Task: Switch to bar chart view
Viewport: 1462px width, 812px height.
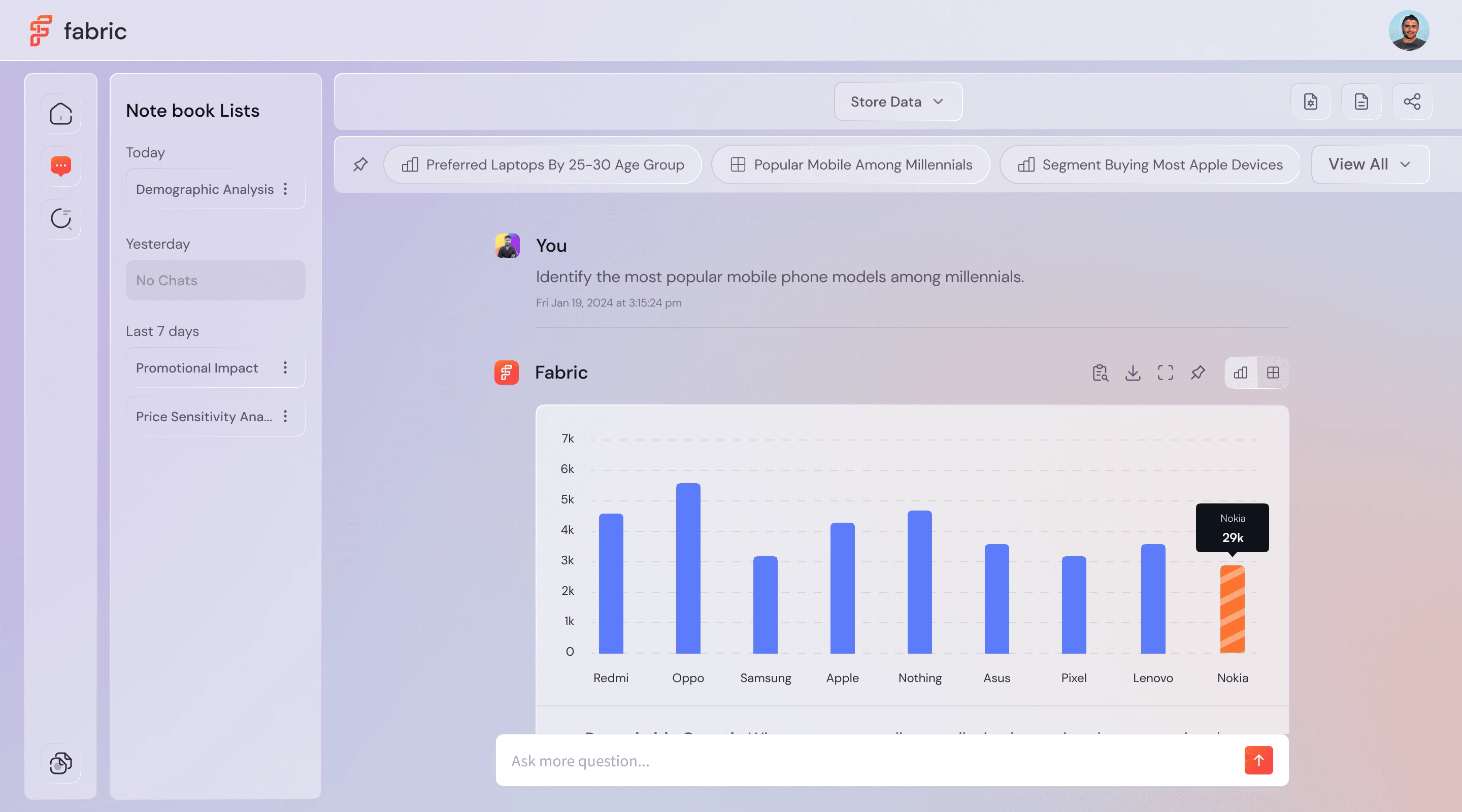Action: (x=1241, y=373)
